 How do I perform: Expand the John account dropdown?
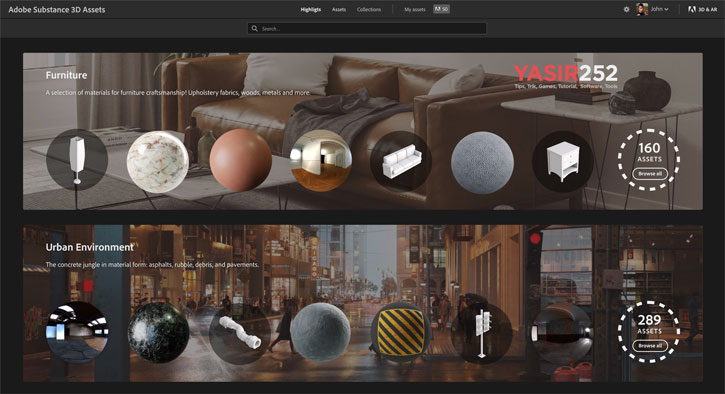click(659, 9)
